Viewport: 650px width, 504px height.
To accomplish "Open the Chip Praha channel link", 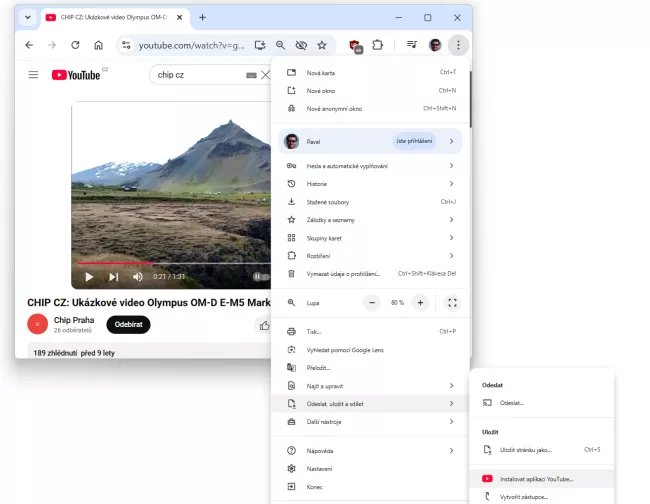I will pyautogui.click(x=75, y=319).
